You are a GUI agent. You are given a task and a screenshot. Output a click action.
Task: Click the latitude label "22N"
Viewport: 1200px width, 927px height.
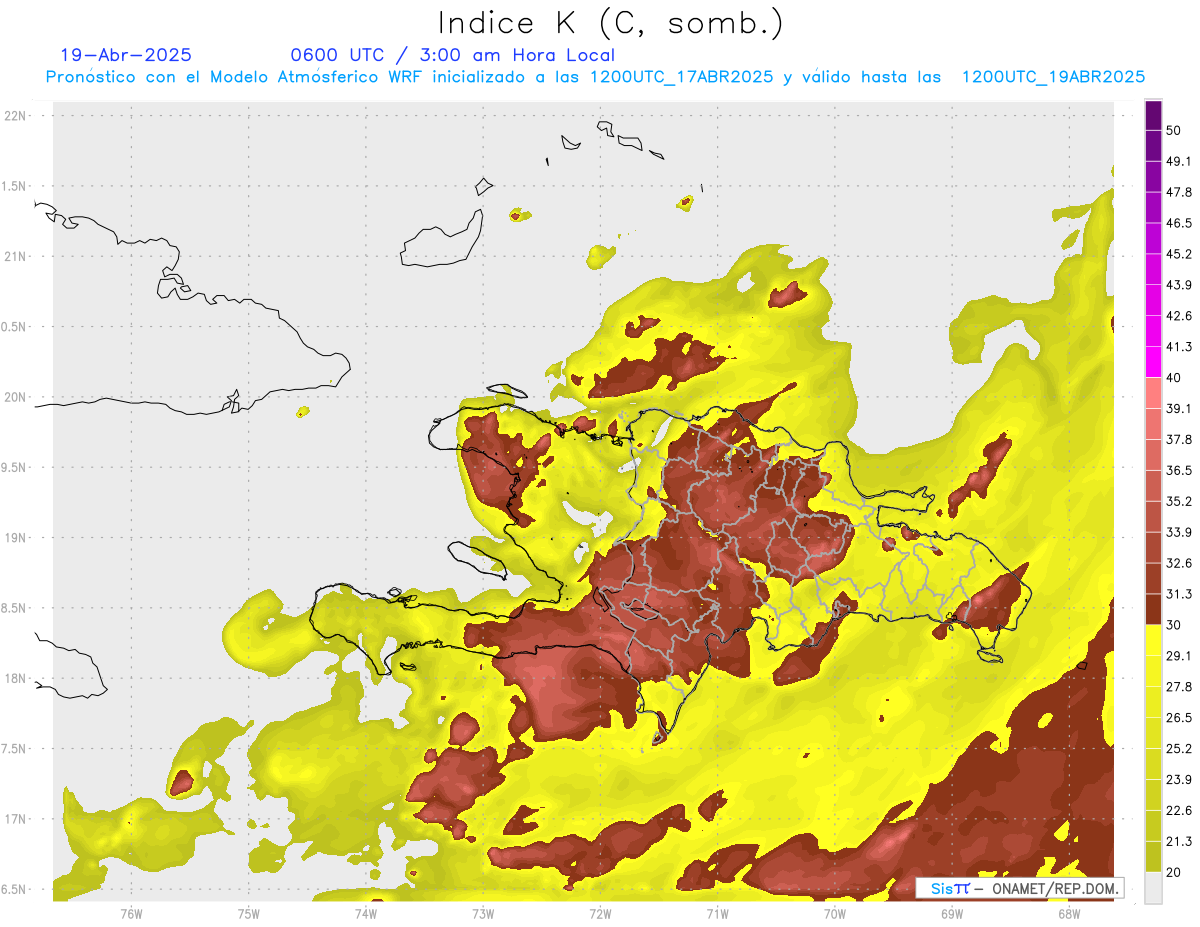point(16,116)
